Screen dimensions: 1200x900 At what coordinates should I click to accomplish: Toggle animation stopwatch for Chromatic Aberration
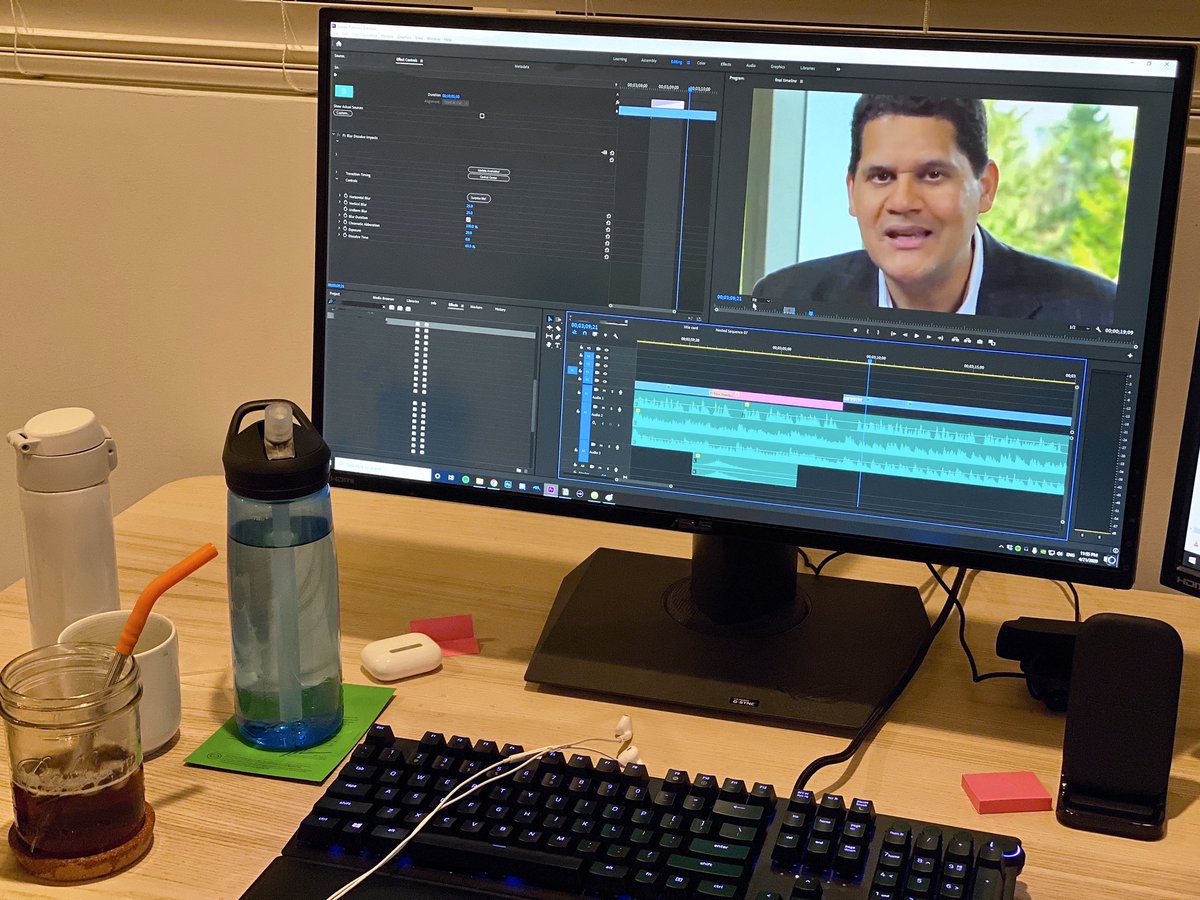[x=346, y=223]
